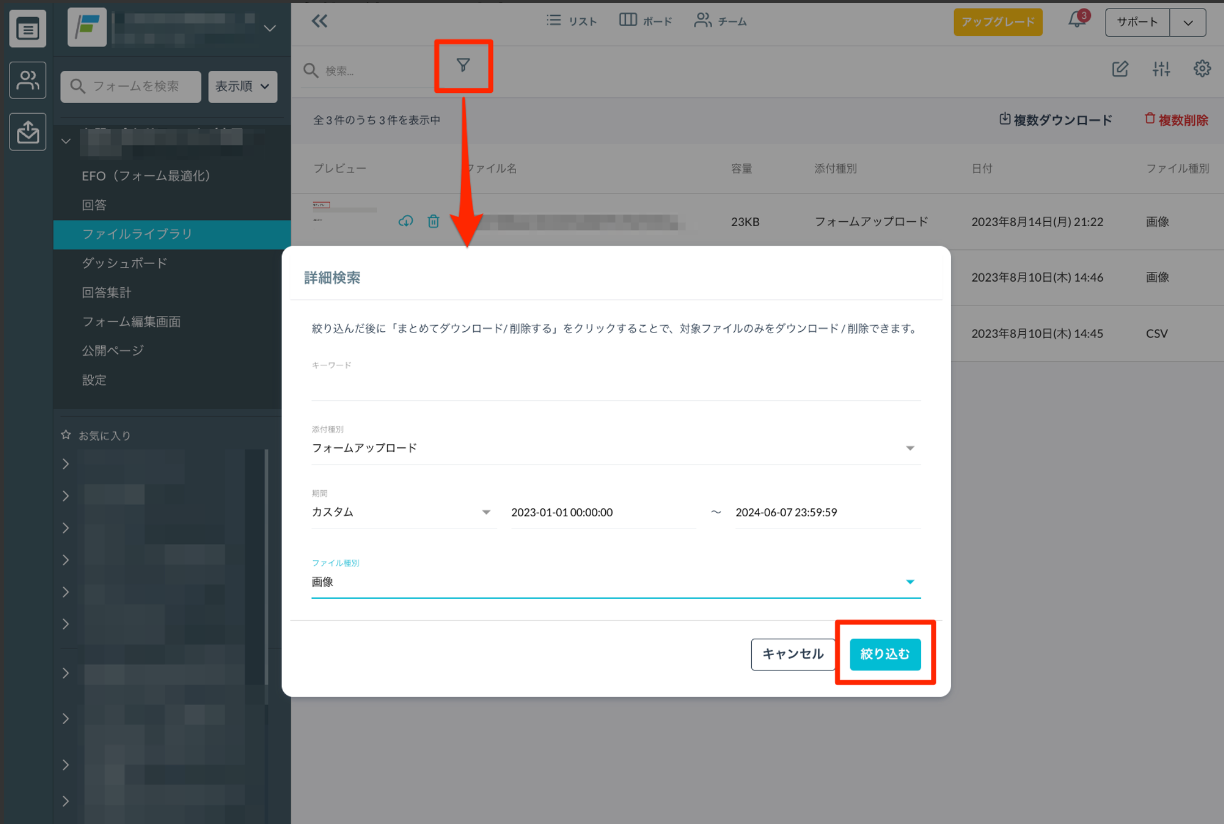Click the アップグレード button
Screen dimensions: 1224x824
tap(998, 22)
